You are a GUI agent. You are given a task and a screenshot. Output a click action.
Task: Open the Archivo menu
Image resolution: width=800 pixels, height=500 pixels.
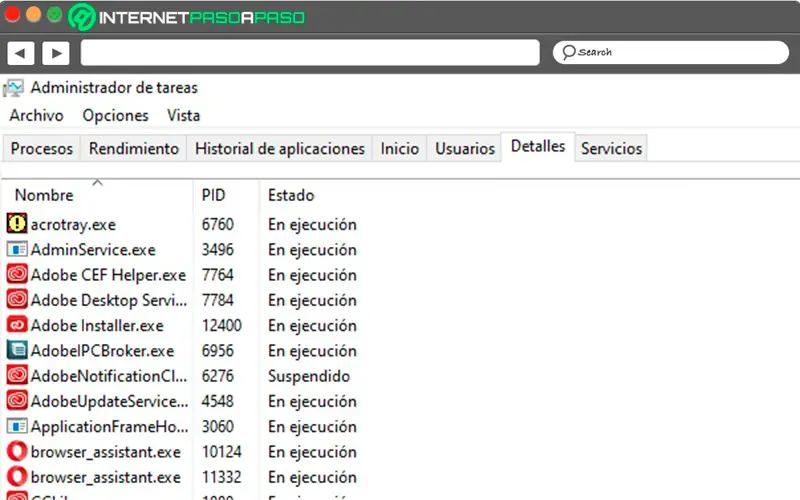[36, 115]
